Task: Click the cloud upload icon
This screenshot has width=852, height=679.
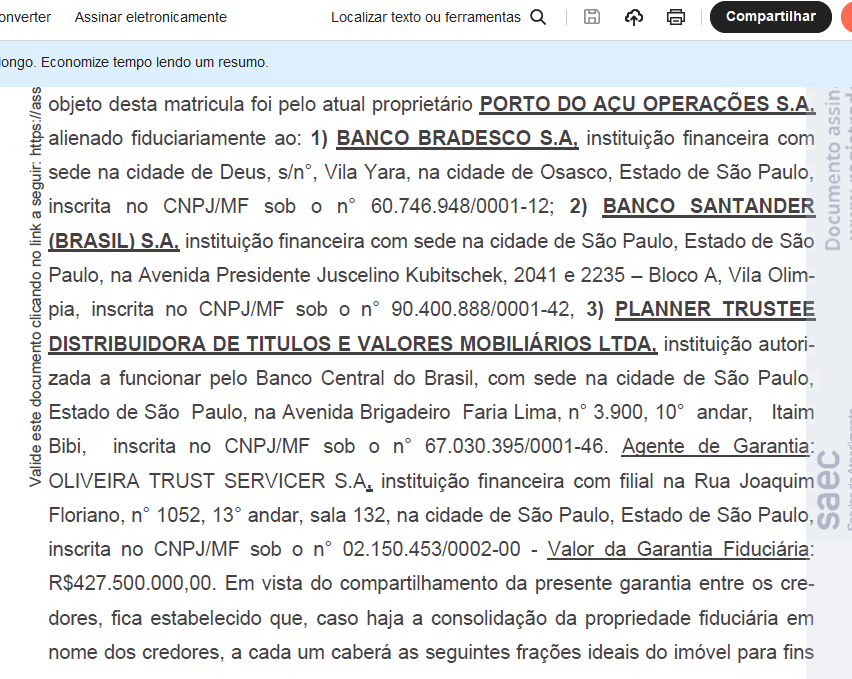Action: (x=634, y=17)
